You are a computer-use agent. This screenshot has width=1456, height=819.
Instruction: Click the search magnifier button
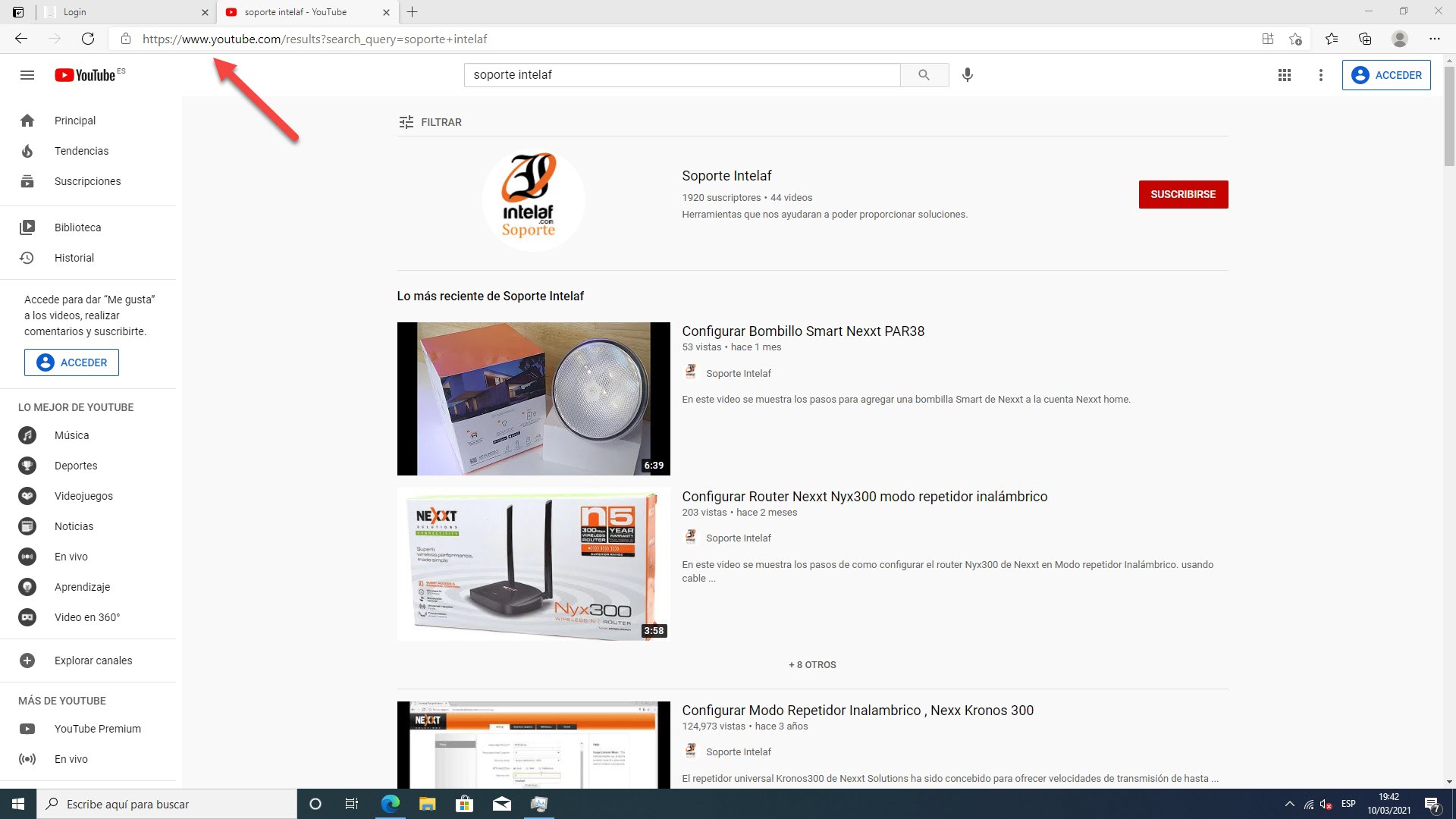tap(924, 75)
